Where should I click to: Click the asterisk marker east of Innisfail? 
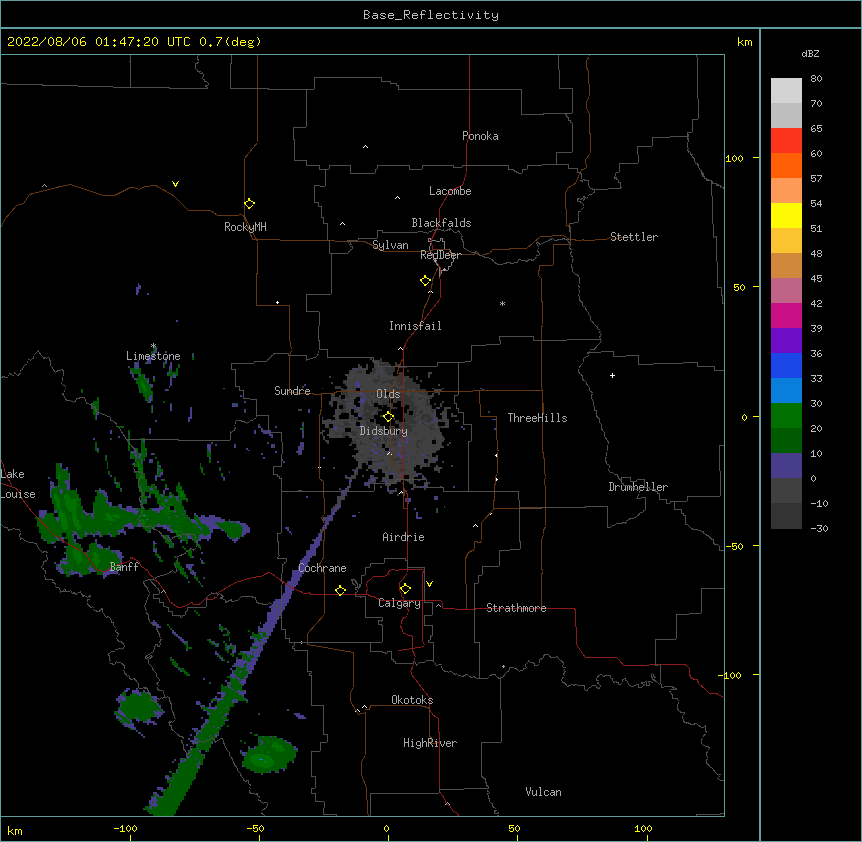coord(502,303)
